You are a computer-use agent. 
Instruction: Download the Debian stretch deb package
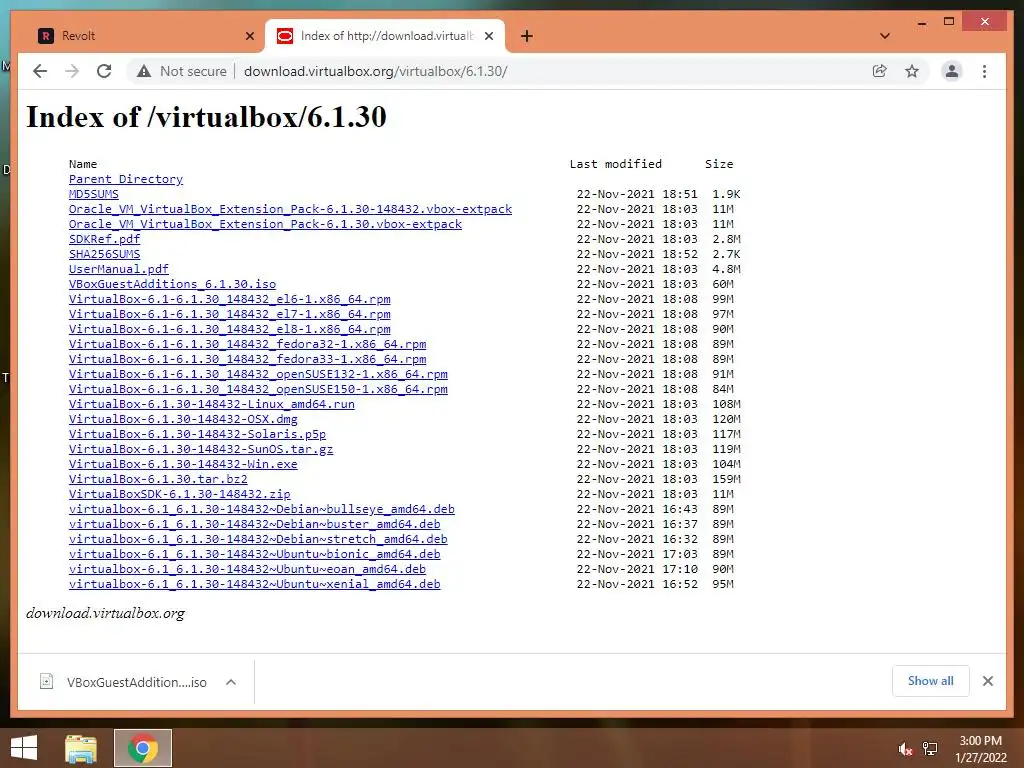pos(259,539)
